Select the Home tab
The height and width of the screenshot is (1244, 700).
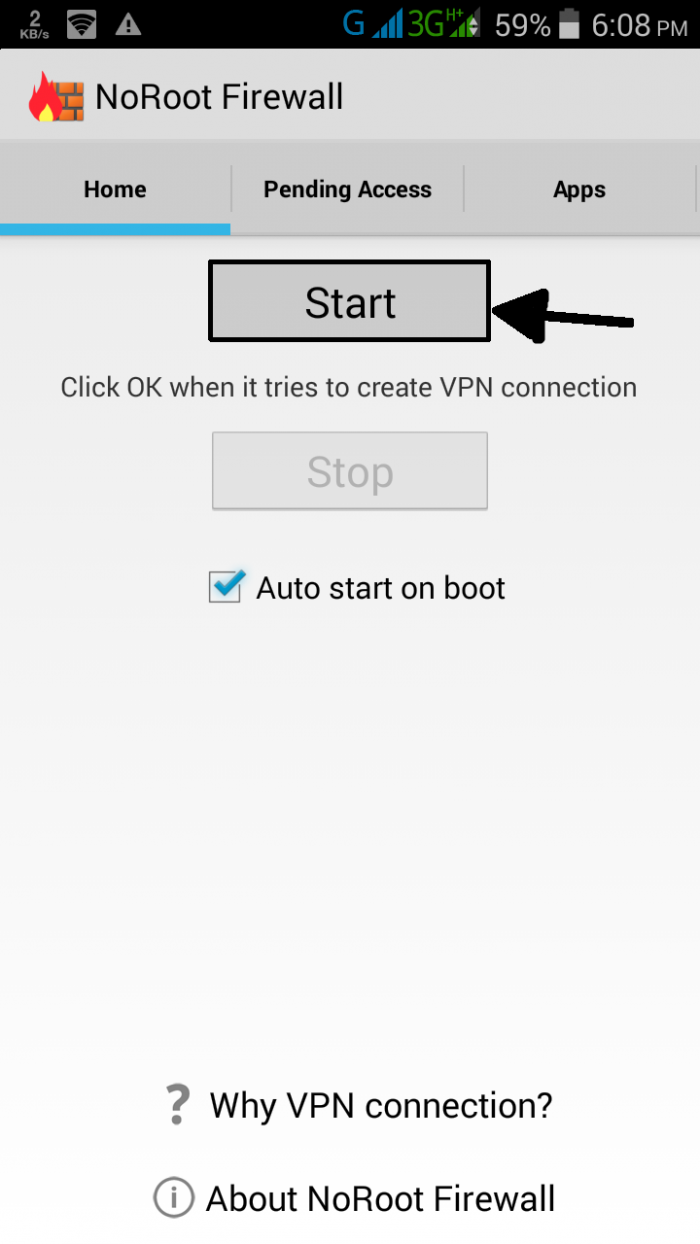115,189
